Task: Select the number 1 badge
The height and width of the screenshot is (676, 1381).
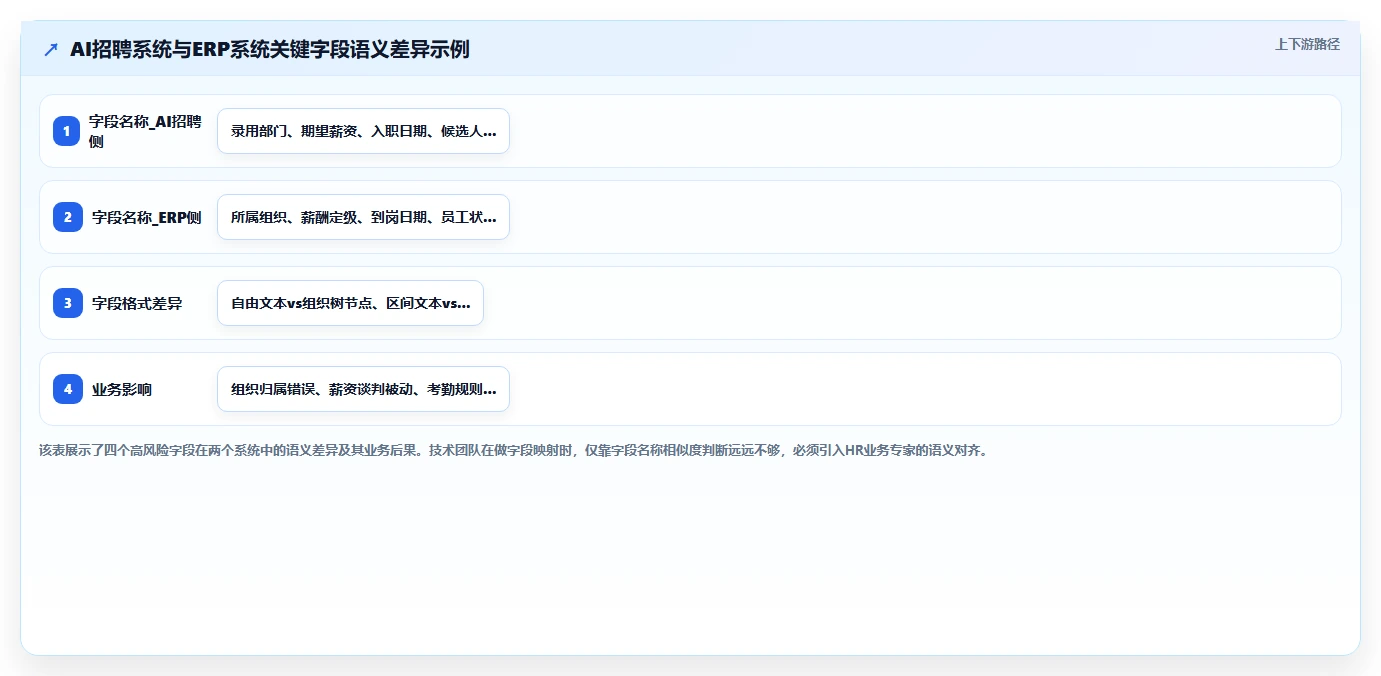Action: tap(67, 131)
